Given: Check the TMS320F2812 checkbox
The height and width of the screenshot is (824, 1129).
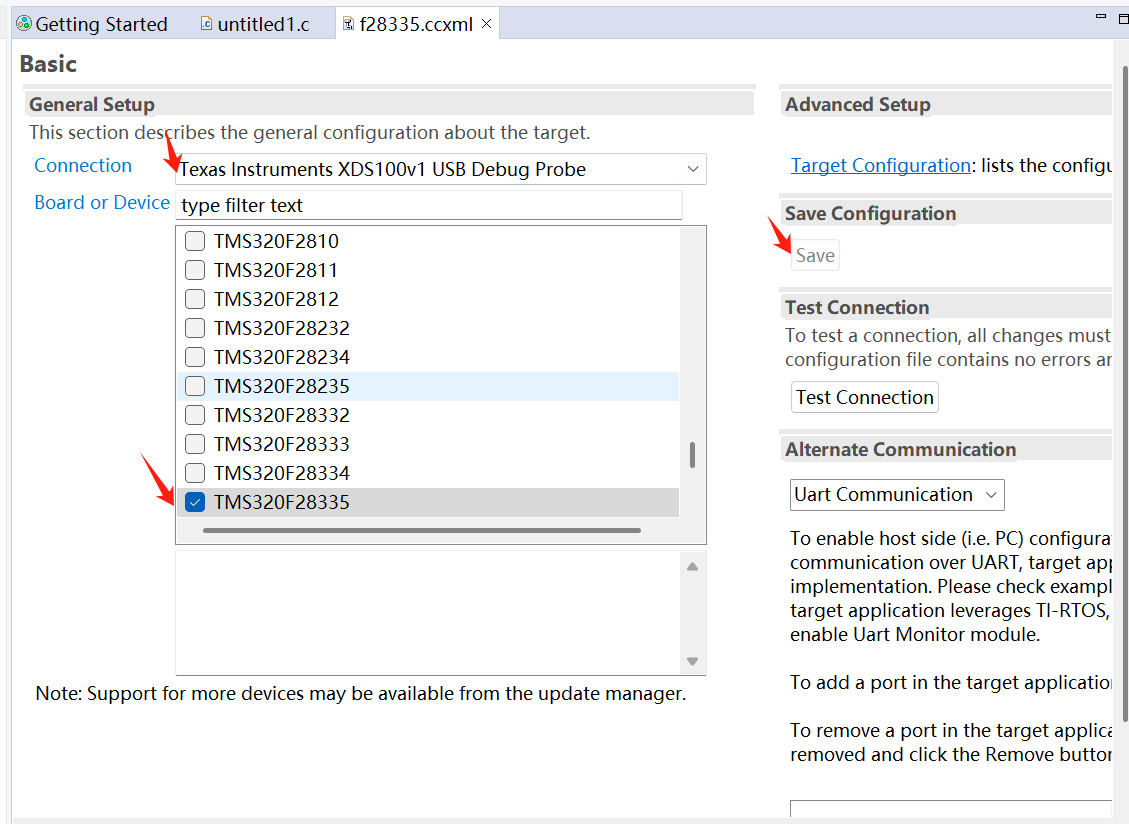Looking at the screenshot, I should tap(195, 299).
